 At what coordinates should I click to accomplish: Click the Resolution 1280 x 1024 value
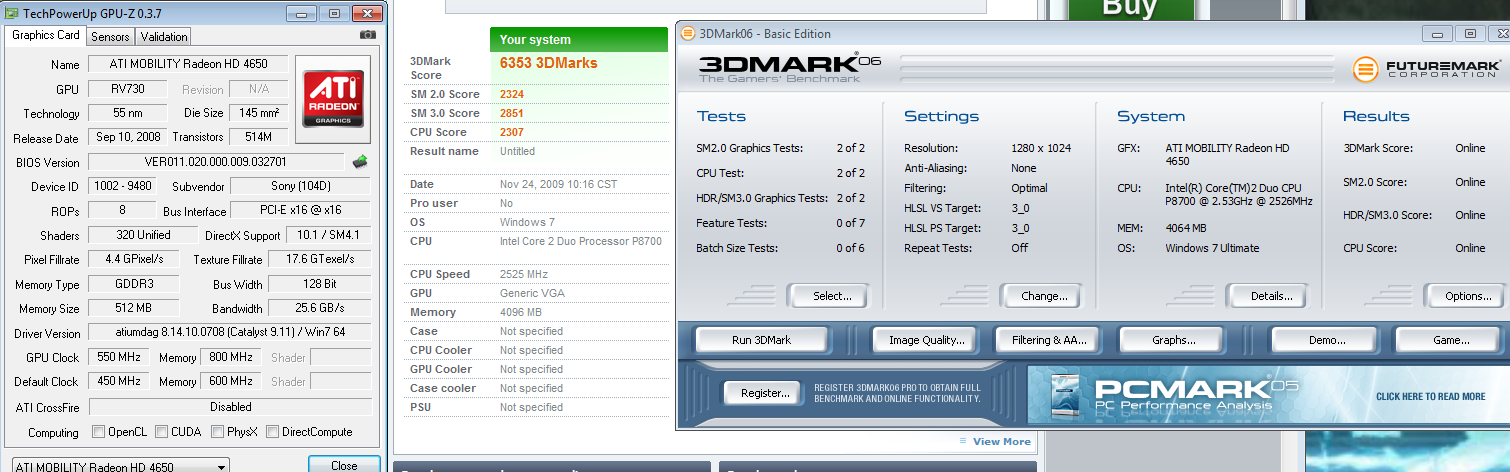pyautogui.click(x=1041, y=148)
